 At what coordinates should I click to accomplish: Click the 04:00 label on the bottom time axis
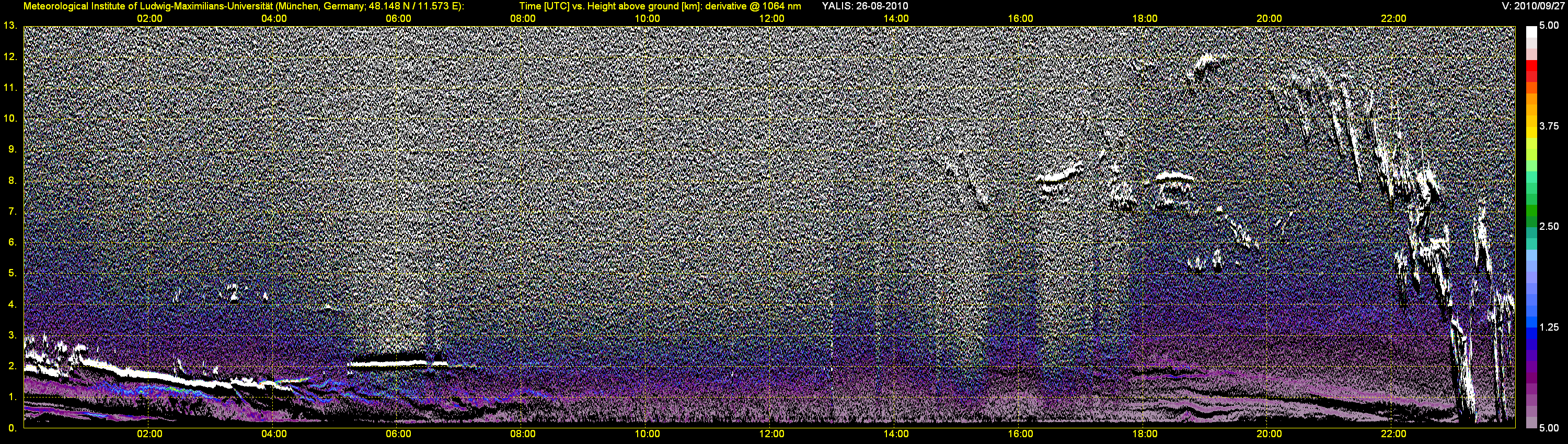point(274,434)
